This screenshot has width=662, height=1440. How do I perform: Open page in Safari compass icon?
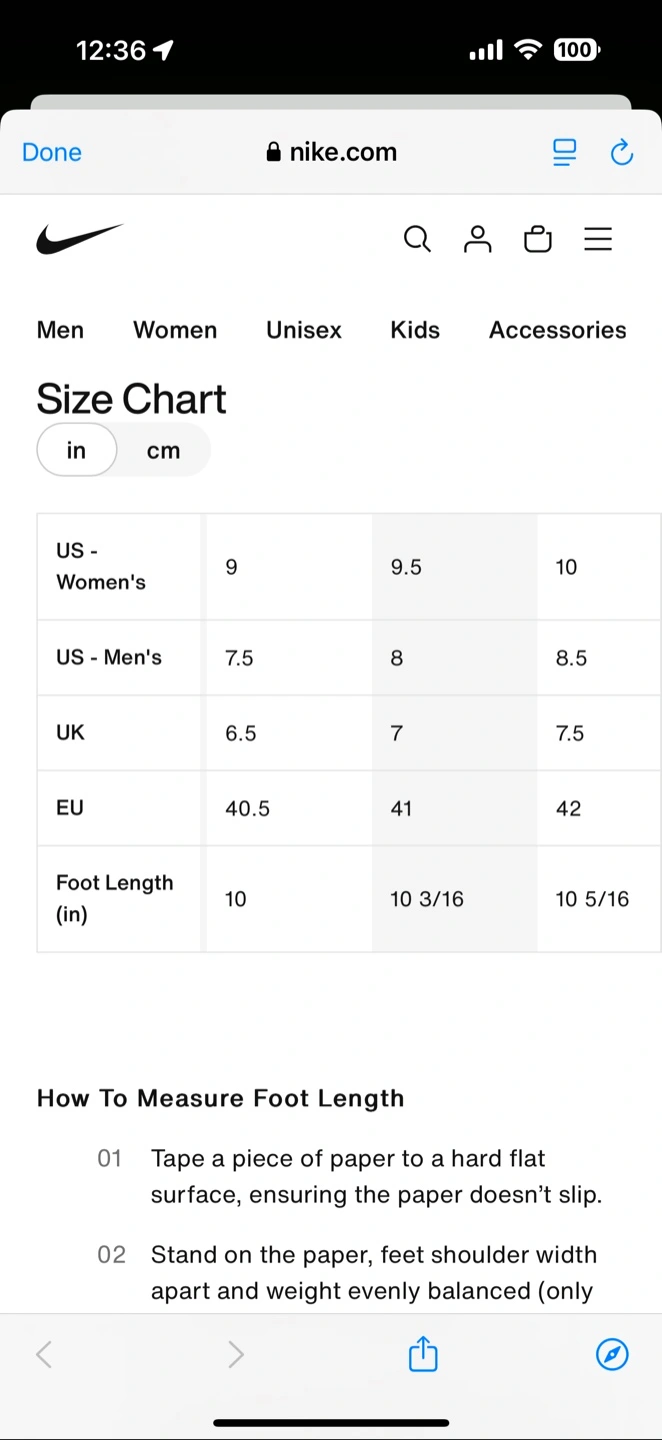[x=612, y=1354]
